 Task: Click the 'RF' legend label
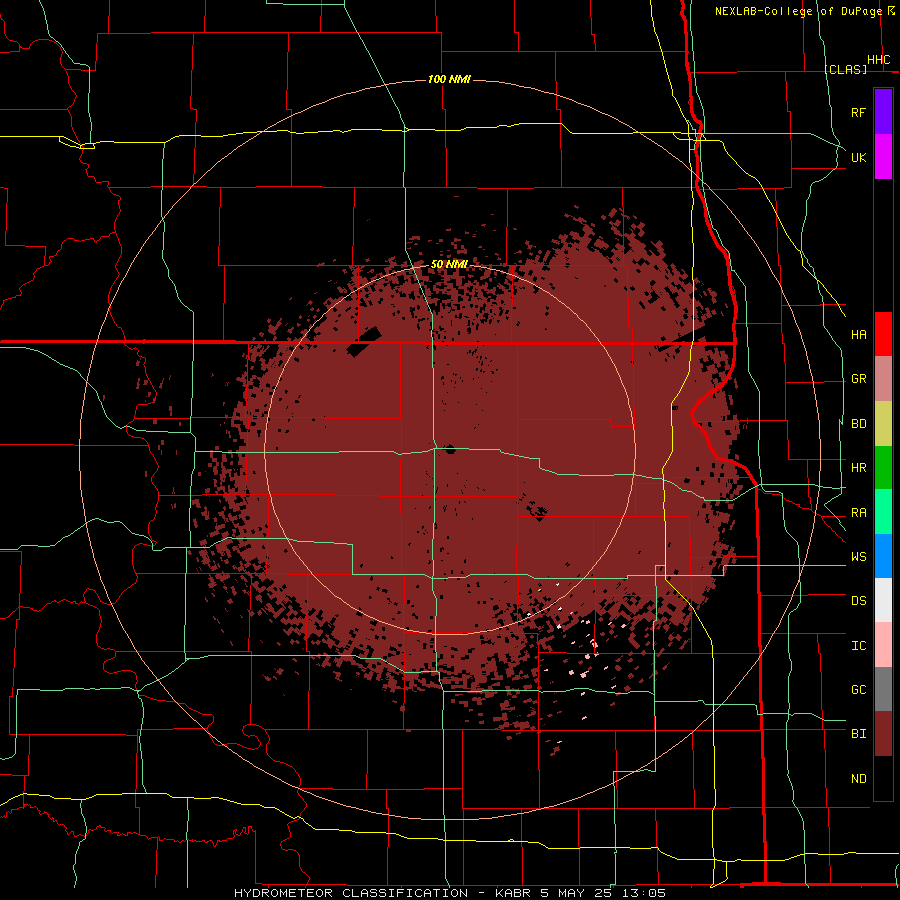pyautogui.click(x=859, y=112)
